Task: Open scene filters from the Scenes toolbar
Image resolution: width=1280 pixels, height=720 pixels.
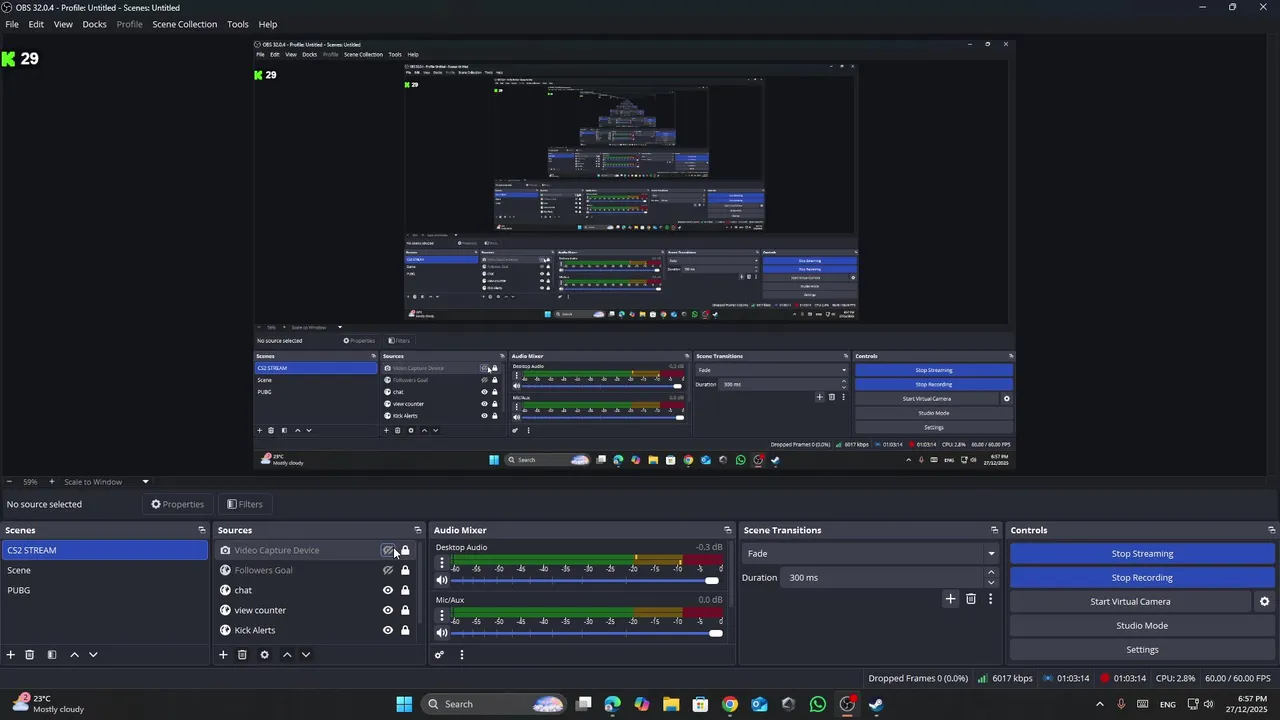Action: [x=52, y=655]
